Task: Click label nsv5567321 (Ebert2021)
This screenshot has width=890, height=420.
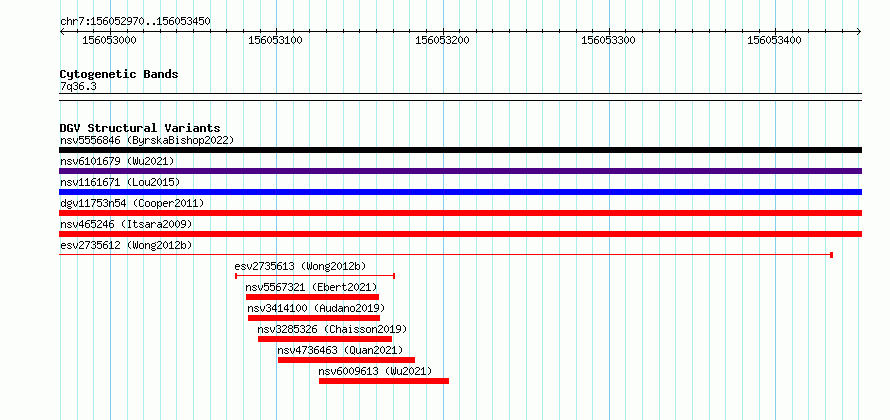Action: pos(309,287)
